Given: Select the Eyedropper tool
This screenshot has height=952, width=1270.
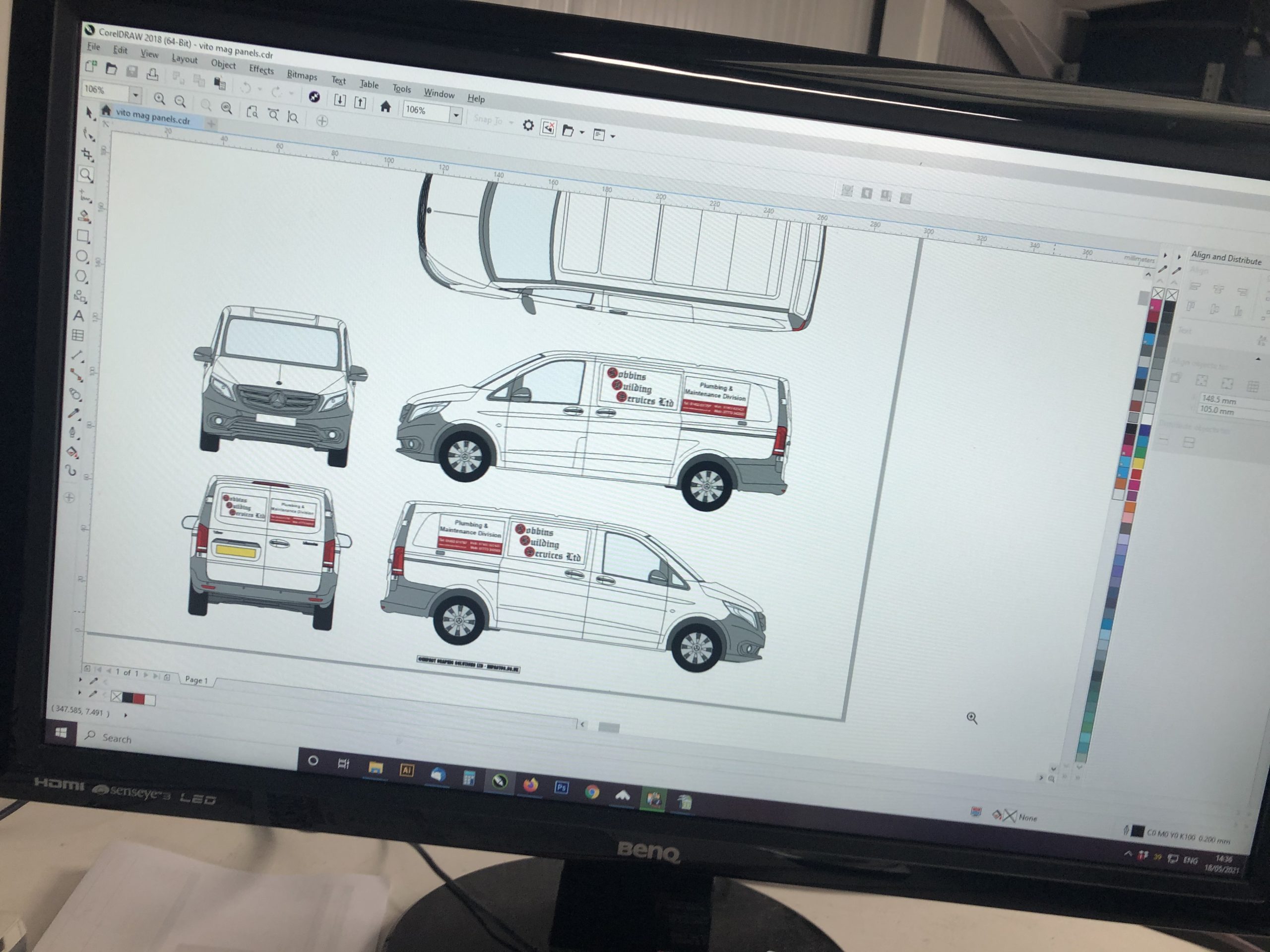Looking at the screenshot, I should 74,413.
